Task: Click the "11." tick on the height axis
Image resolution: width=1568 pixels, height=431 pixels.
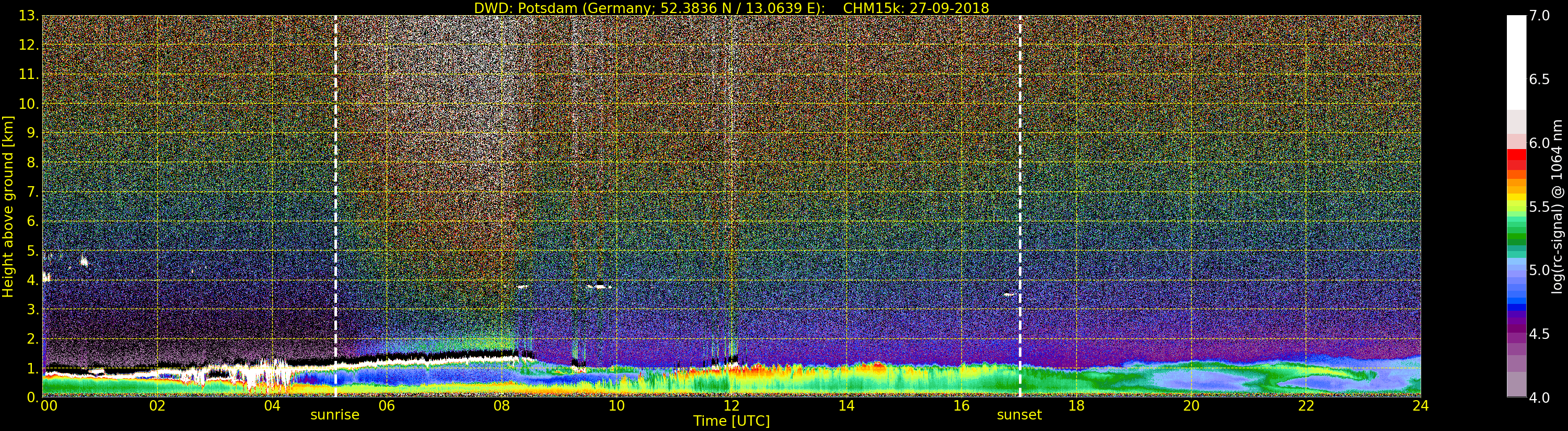Action: [29, 74]
